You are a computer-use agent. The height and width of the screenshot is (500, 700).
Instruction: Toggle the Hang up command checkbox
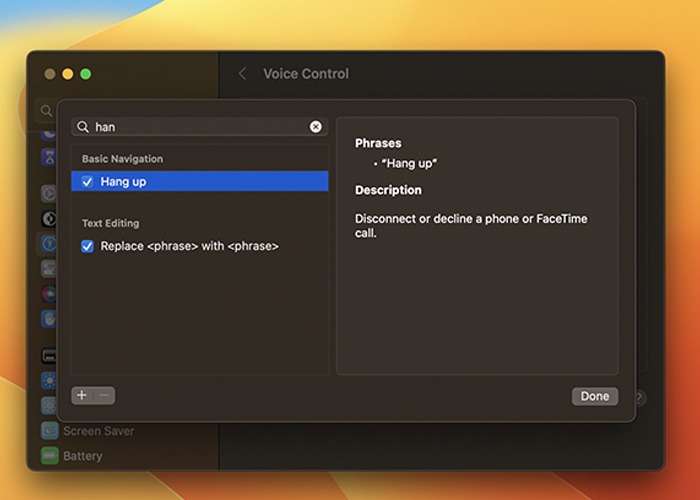[88, 182]
